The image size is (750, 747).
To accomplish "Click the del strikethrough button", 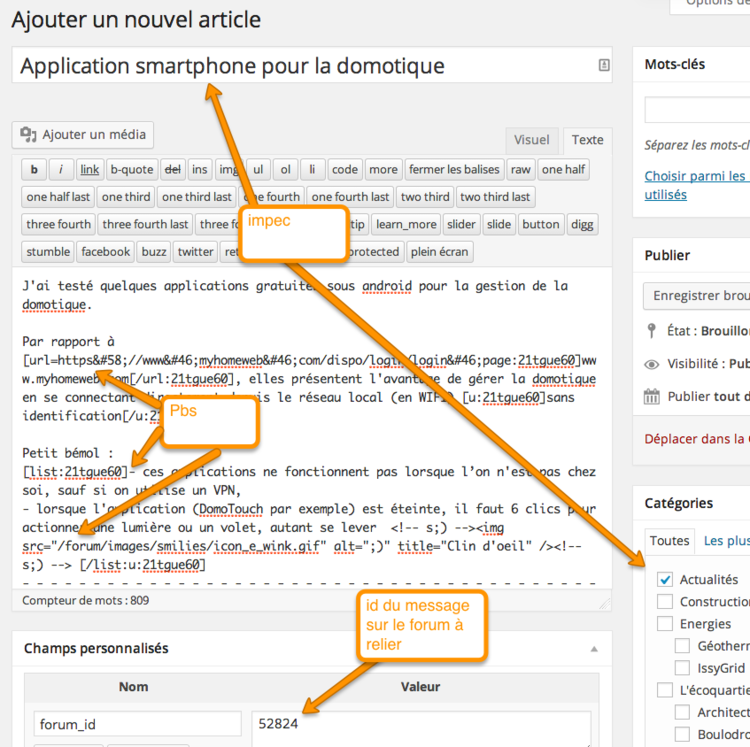I will pyautogui.click(x=173, y=170).
